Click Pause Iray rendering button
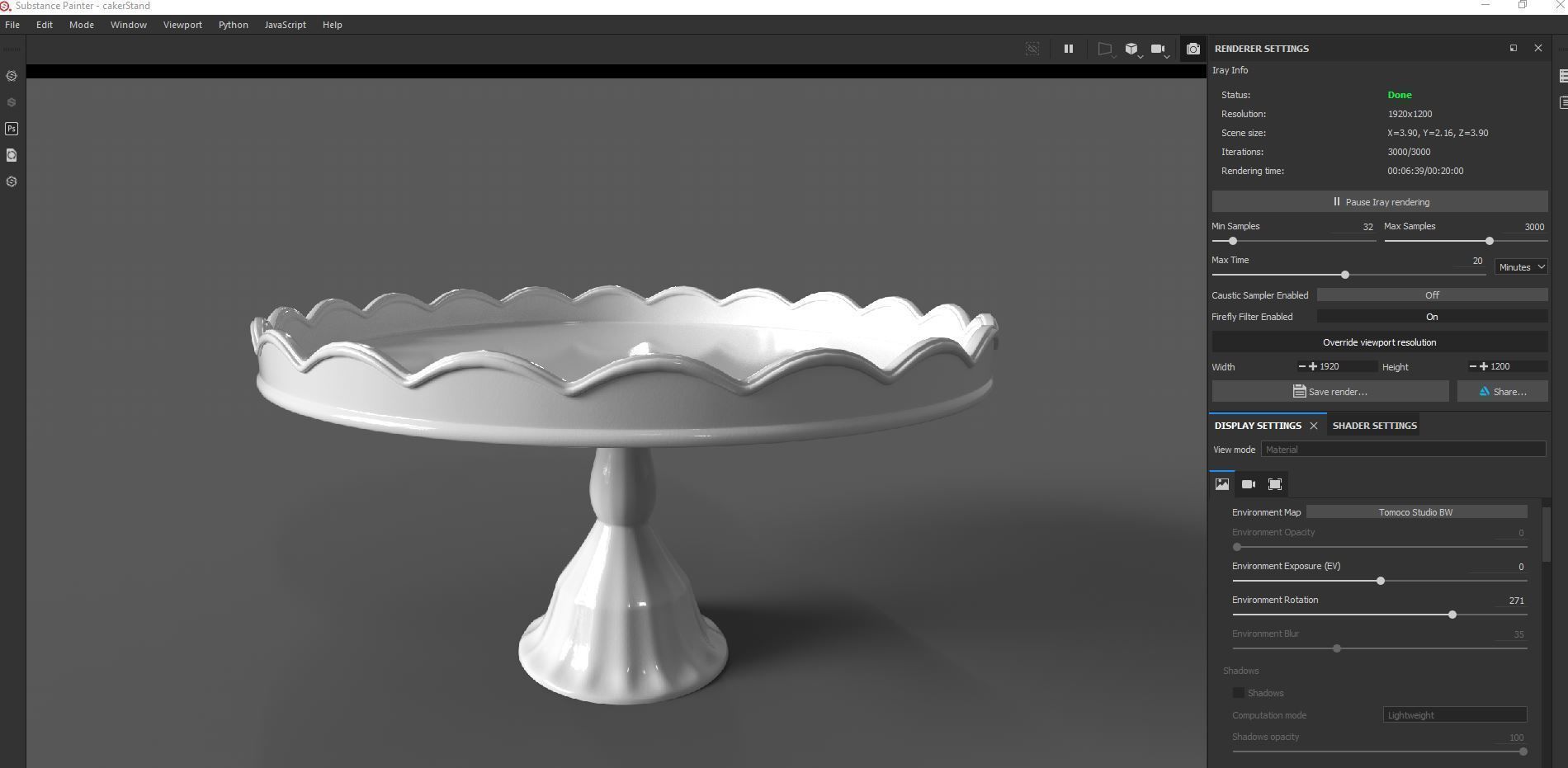Image resolution: width=1568 pixels, height=768 pixels. coord(1380,201)
